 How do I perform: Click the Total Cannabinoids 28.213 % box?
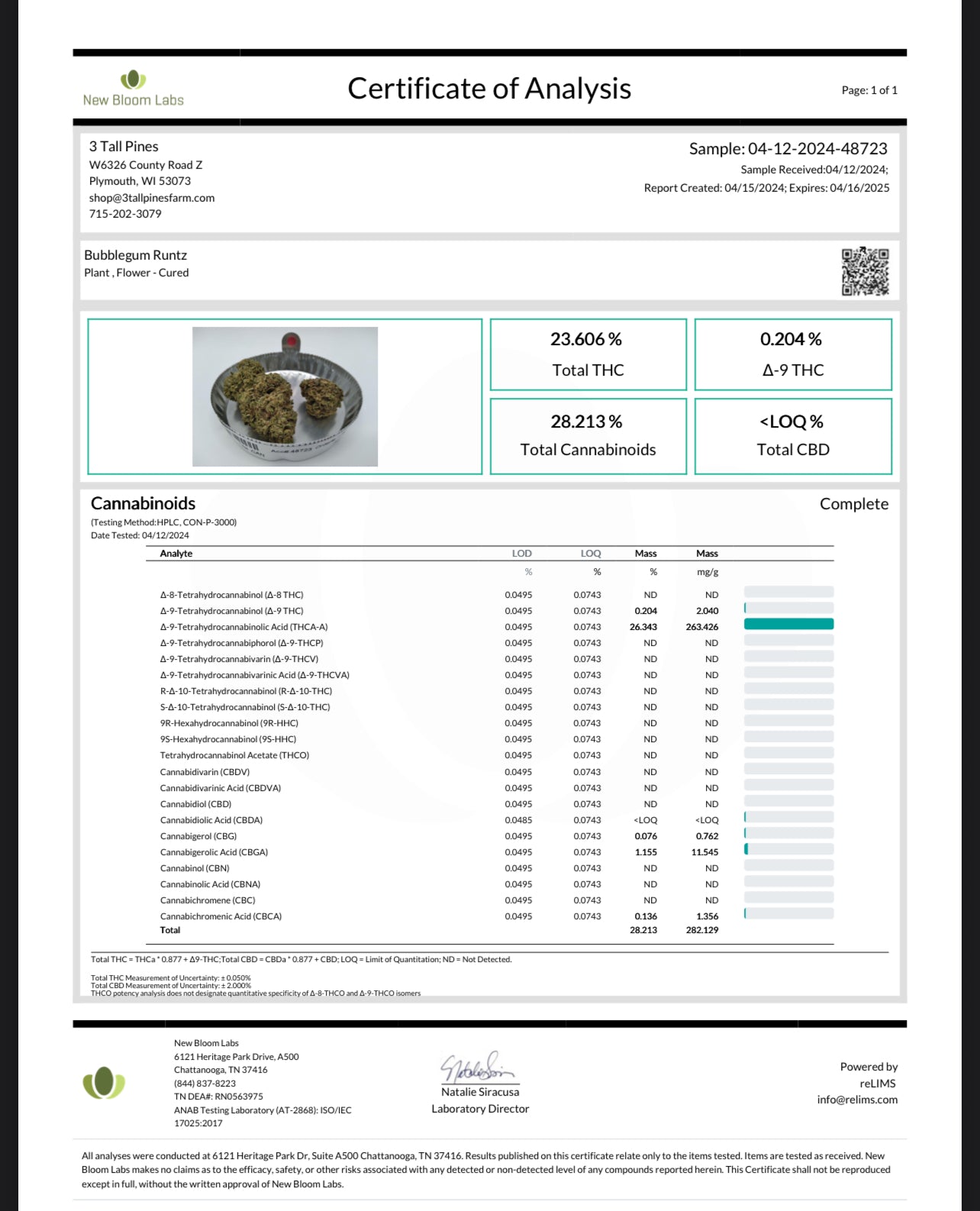tap(588, 436)
